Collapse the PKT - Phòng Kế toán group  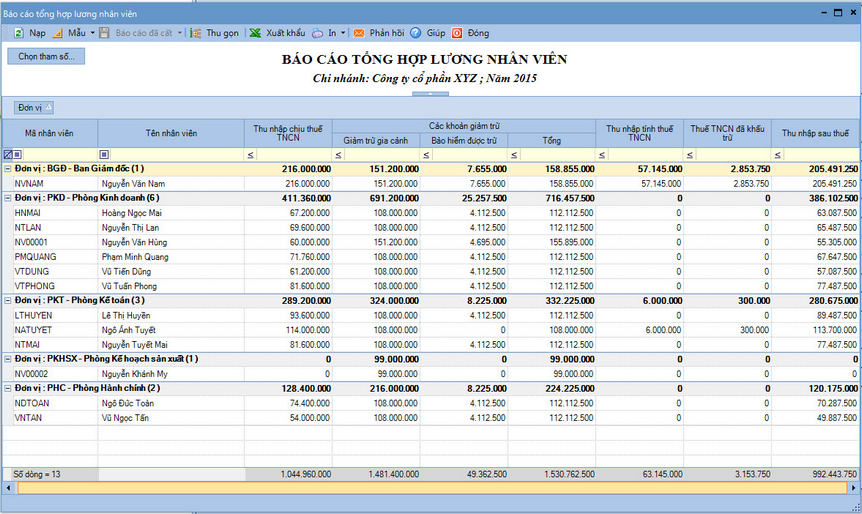(8, 300)
